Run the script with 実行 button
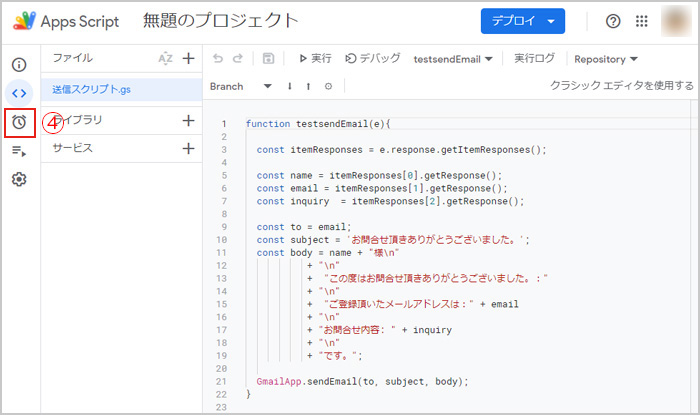700x415 pixels. [316, 58]
